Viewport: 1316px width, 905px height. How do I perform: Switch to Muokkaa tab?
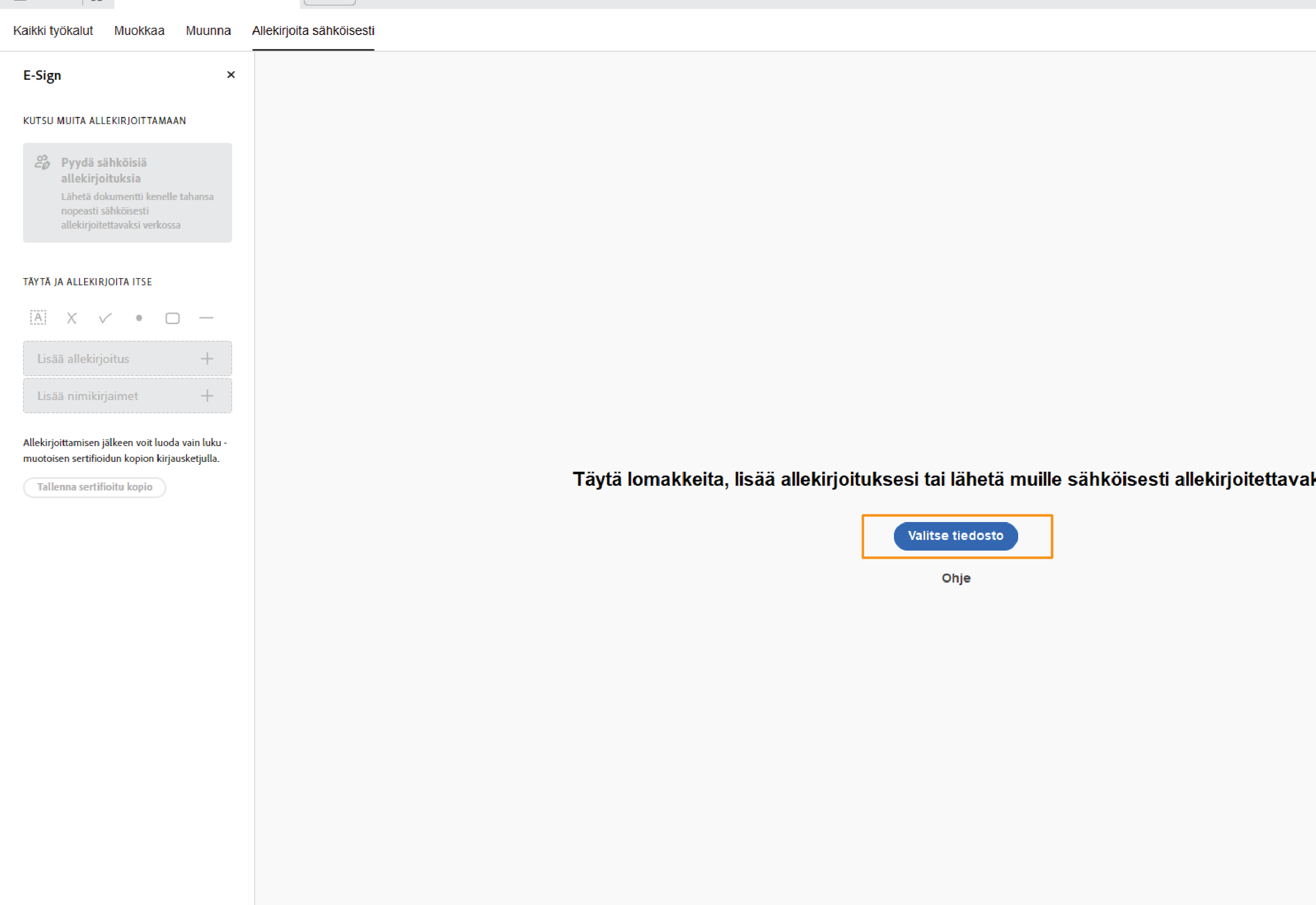coord(139,31)
